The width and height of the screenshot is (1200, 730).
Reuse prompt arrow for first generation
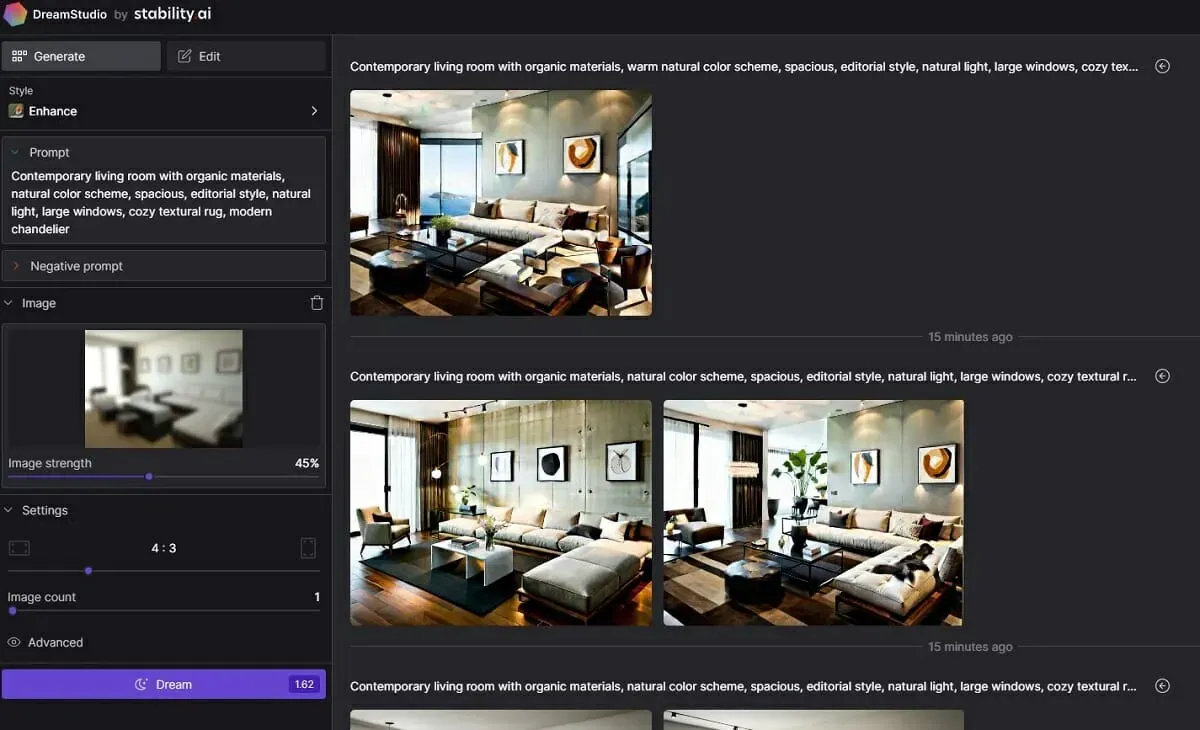[1162, 66]
